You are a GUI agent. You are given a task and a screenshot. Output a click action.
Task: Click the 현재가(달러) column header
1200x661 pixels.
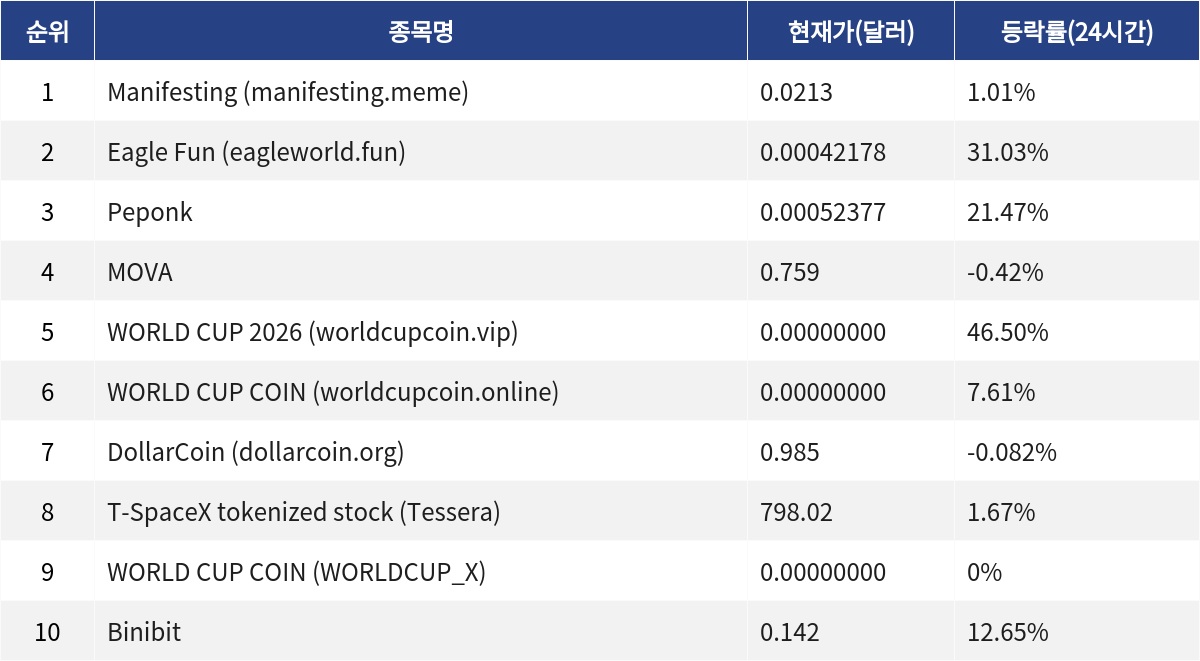pyautogui.click(x=851, y=31)
